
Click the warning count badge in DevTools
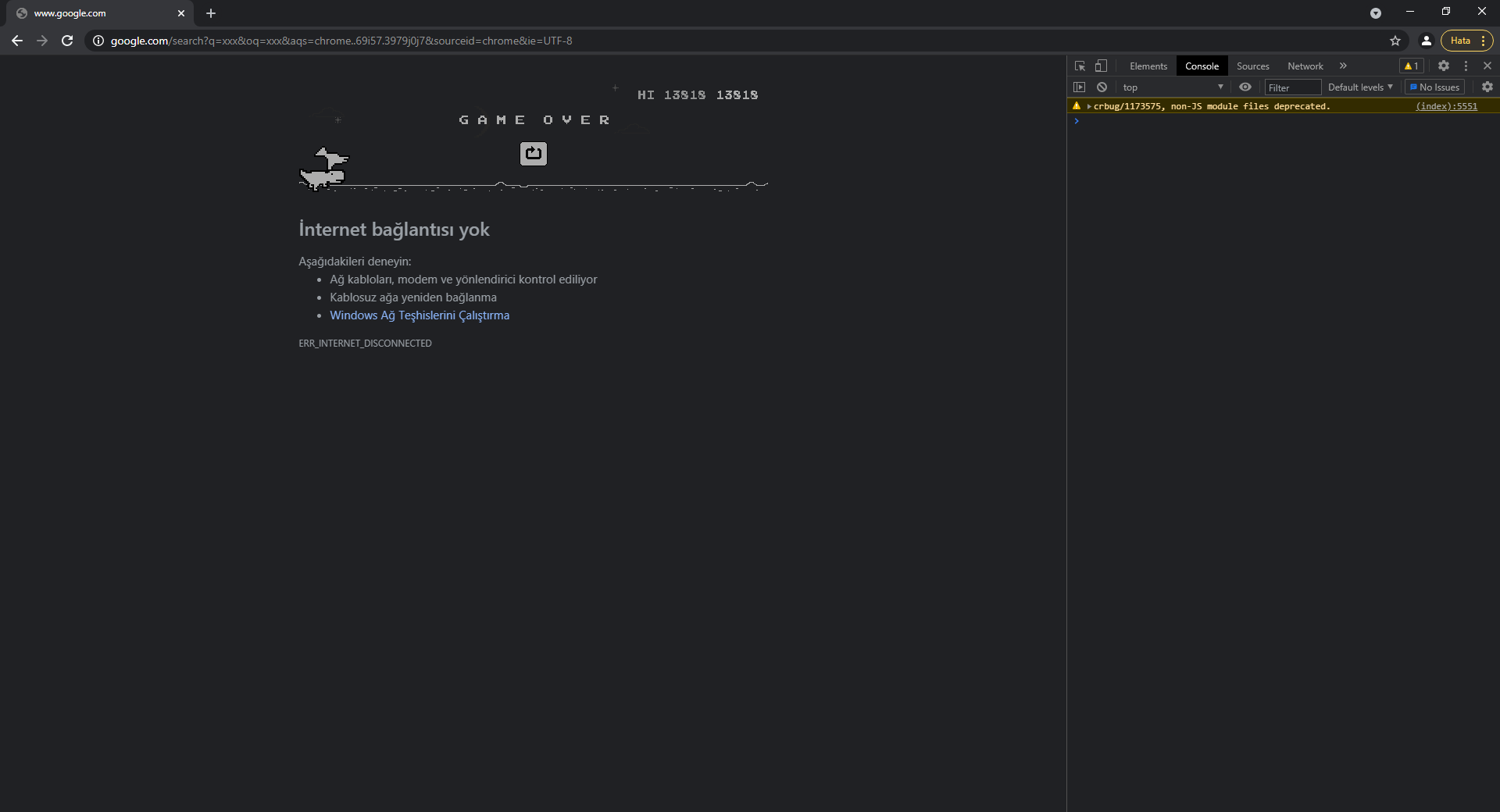click(x=1411, y=66)
